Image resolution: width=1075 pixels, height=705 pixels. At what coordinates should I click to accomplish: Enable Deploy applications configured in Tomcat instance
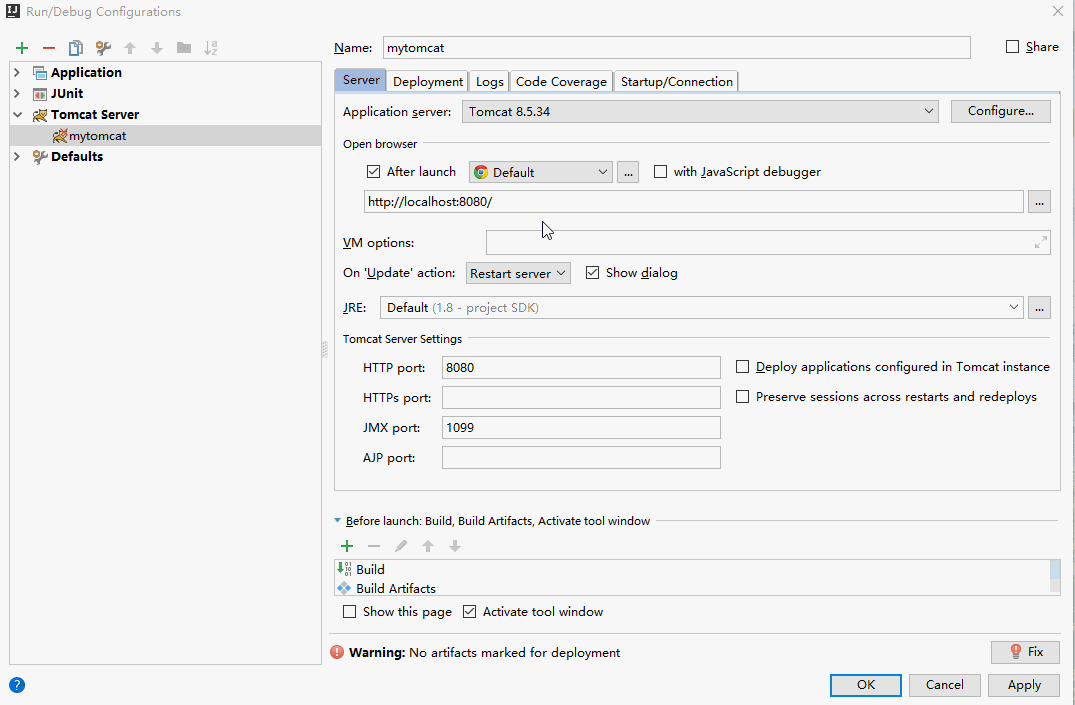(742, 367)
